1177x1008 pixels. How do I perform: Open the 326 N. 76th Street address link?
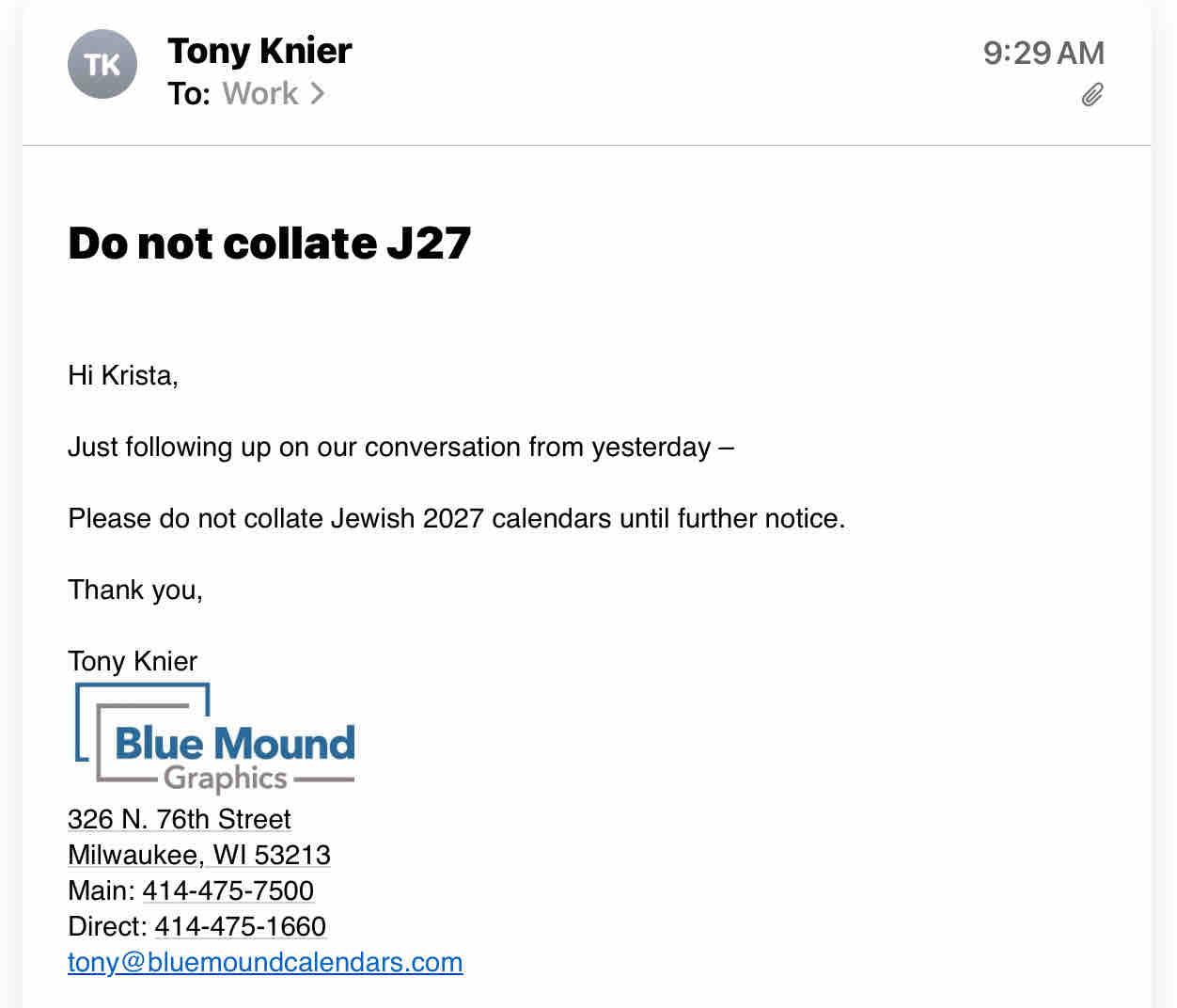(x=179, y=819)
